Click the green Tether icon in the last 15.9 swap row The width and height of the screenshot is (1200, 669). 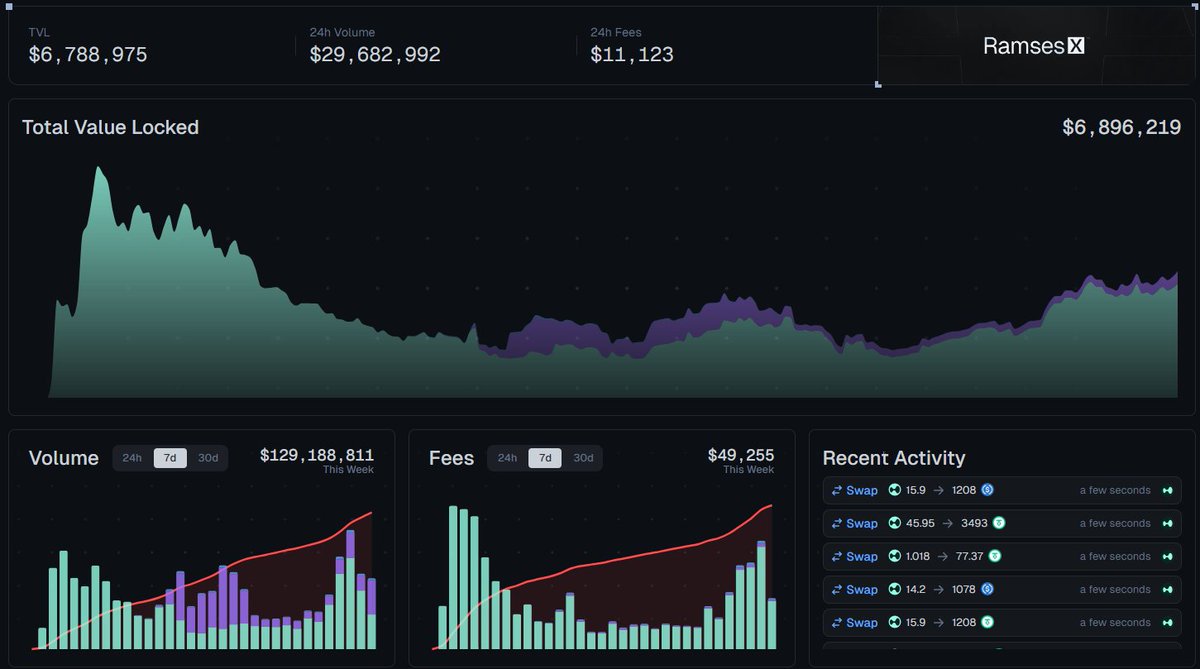(987, 622)
